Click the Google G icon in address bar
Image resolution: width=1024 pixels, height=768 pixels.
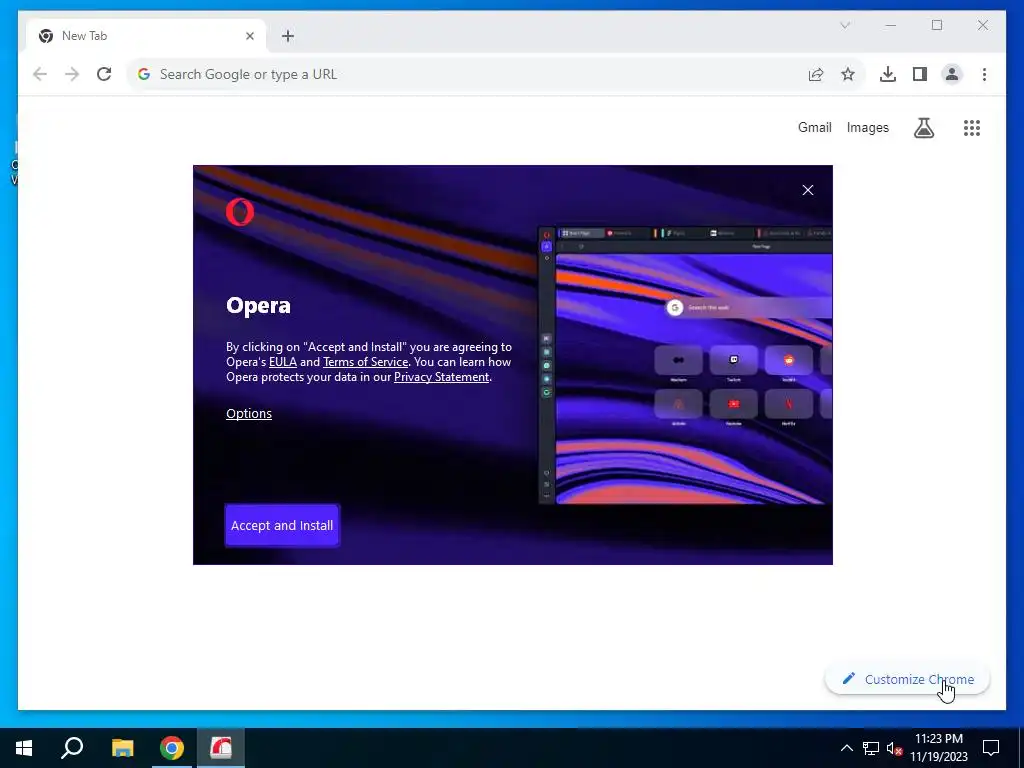tap(144, 74)
